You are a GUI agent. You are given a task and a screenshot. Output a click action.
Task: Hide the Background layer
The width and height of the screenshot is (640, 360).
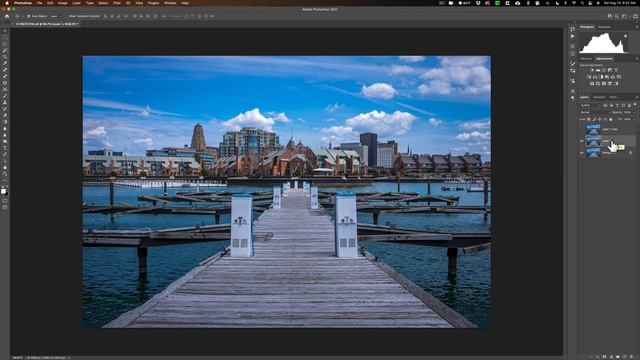coord(582,153)
